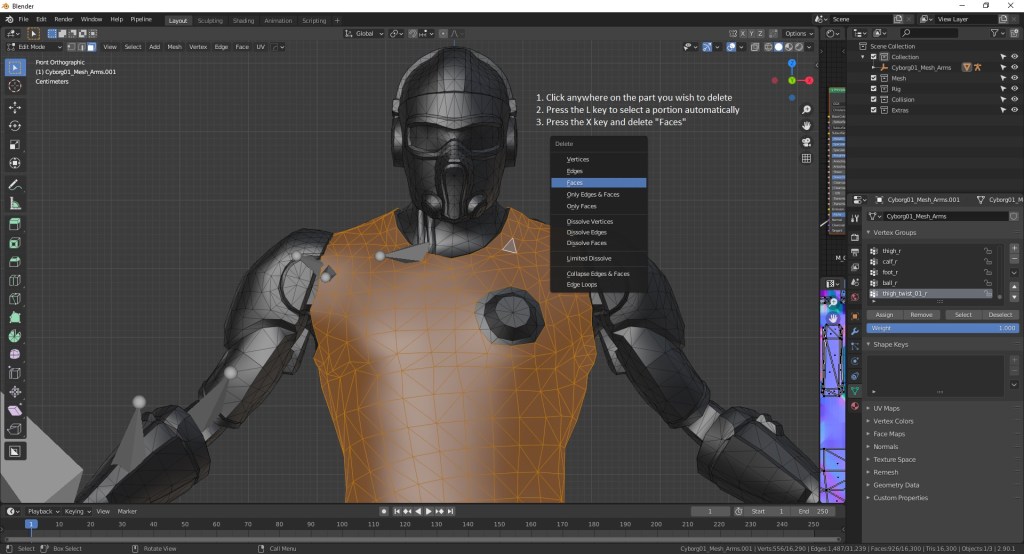The width and height of the screenshot is (1024, 554).
Task: Activate the Annotate pencil tool
Action: 15,185
